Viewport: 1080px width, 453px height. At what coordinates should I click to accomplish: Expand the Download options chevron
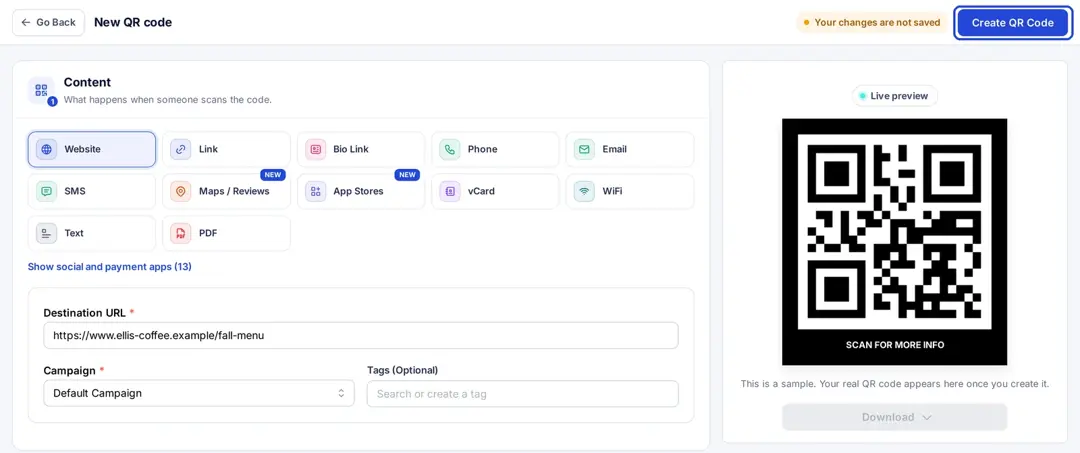[926, 417]
